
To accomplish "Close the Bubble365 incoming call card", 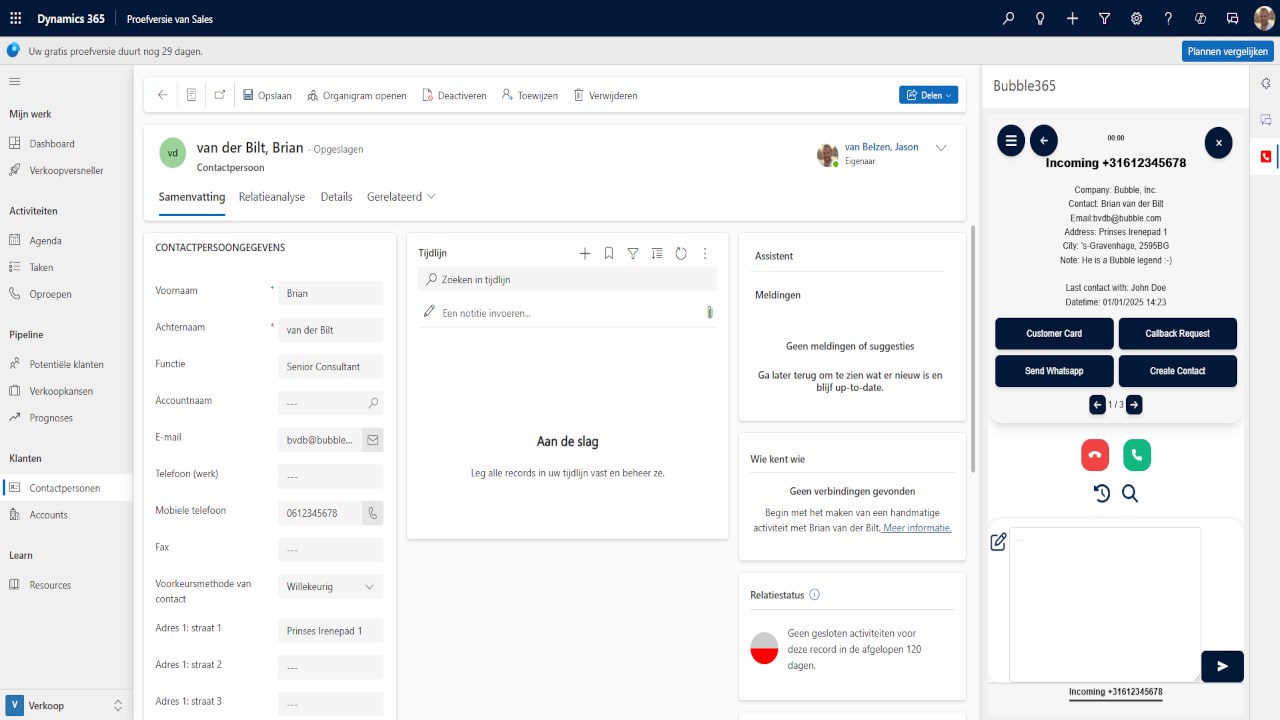I will [x=1218, y=142].
